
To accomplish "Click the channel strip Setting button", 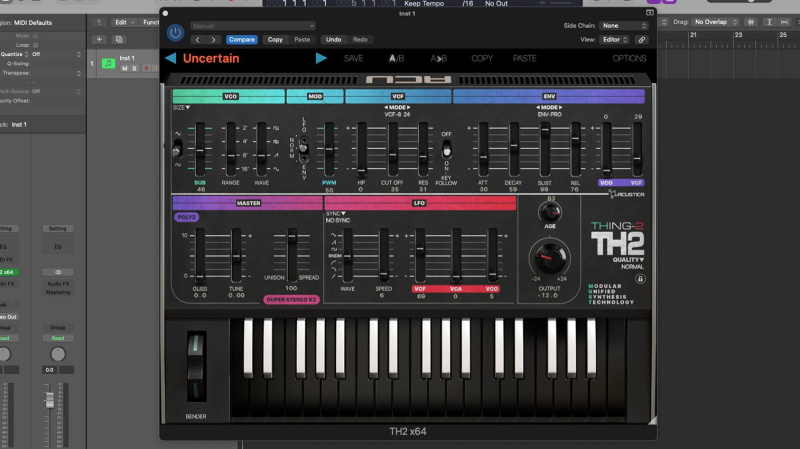I will (58, 229).
